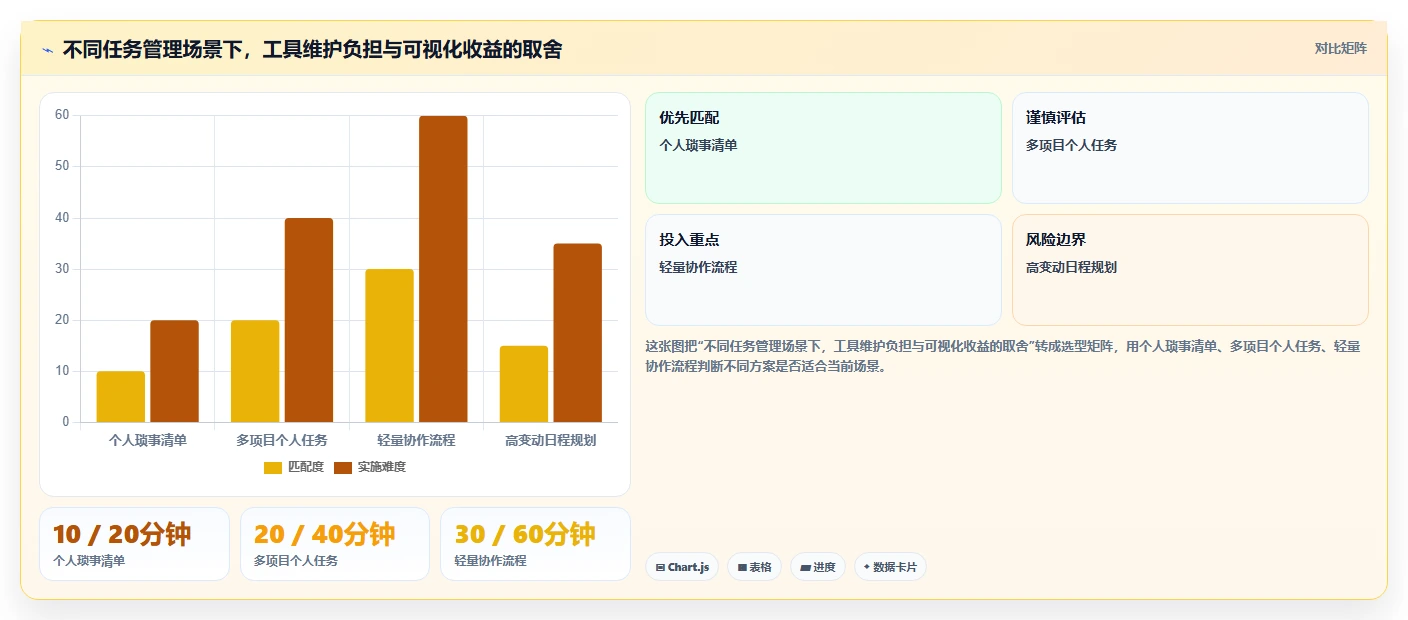Click the 对比矩阵 label in header
1408x620 pixels.
click(1340, 48)
